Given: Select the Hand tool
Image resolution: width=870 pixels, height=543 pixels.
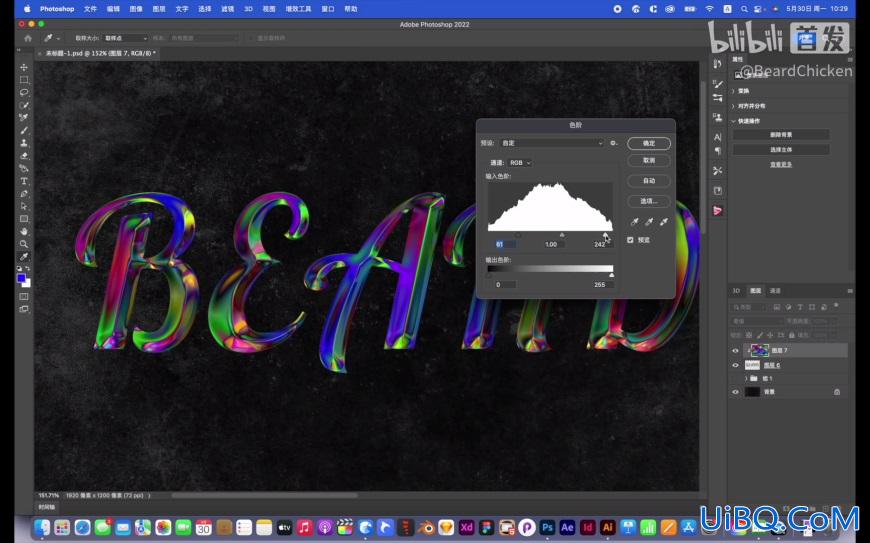Looking at the screenshot, I should pyautogui.click(x=24, y=231).
